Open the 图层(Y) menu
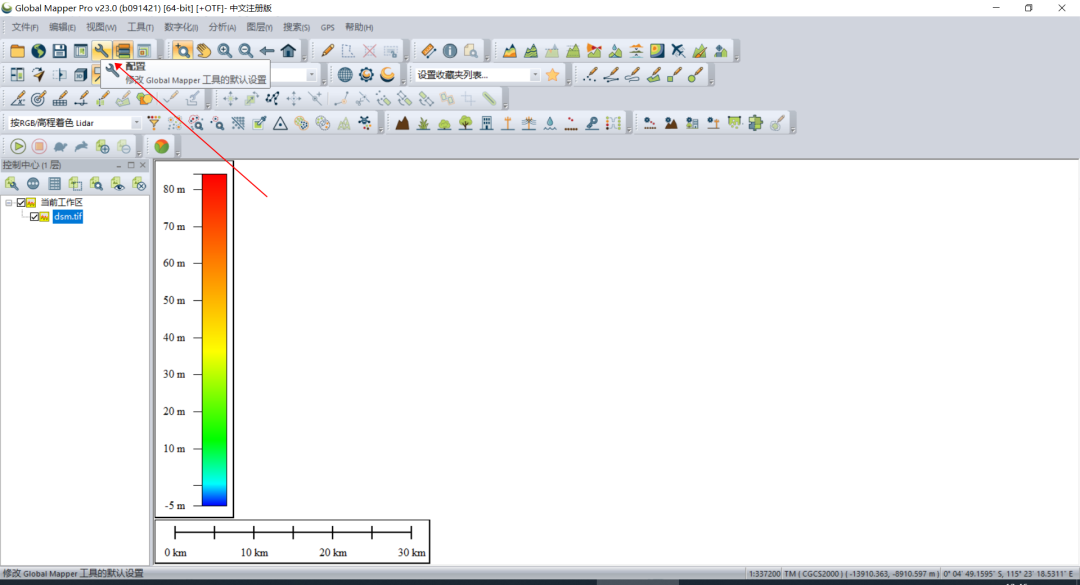This screenshot has height=585, width=1080. (x=259, y=27)
